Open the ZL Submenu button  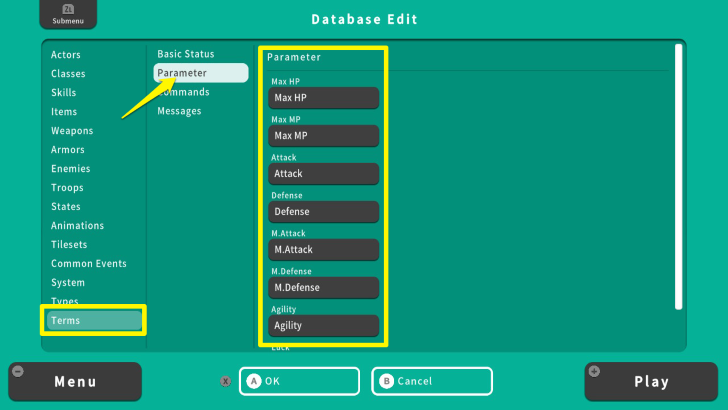[x=68, y=14]
